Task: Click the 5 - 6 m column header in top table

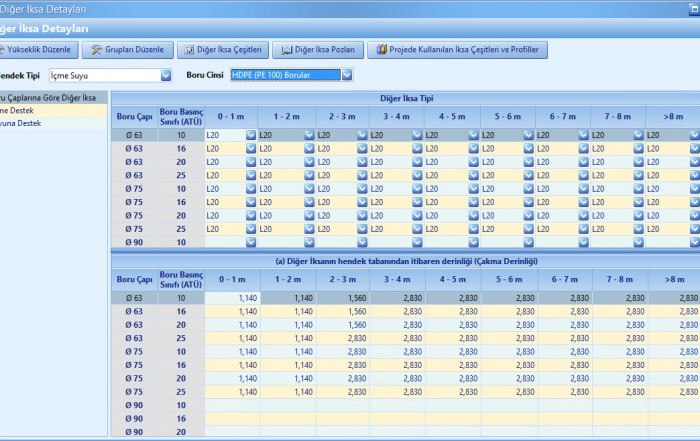Action: tap(508, 116)
